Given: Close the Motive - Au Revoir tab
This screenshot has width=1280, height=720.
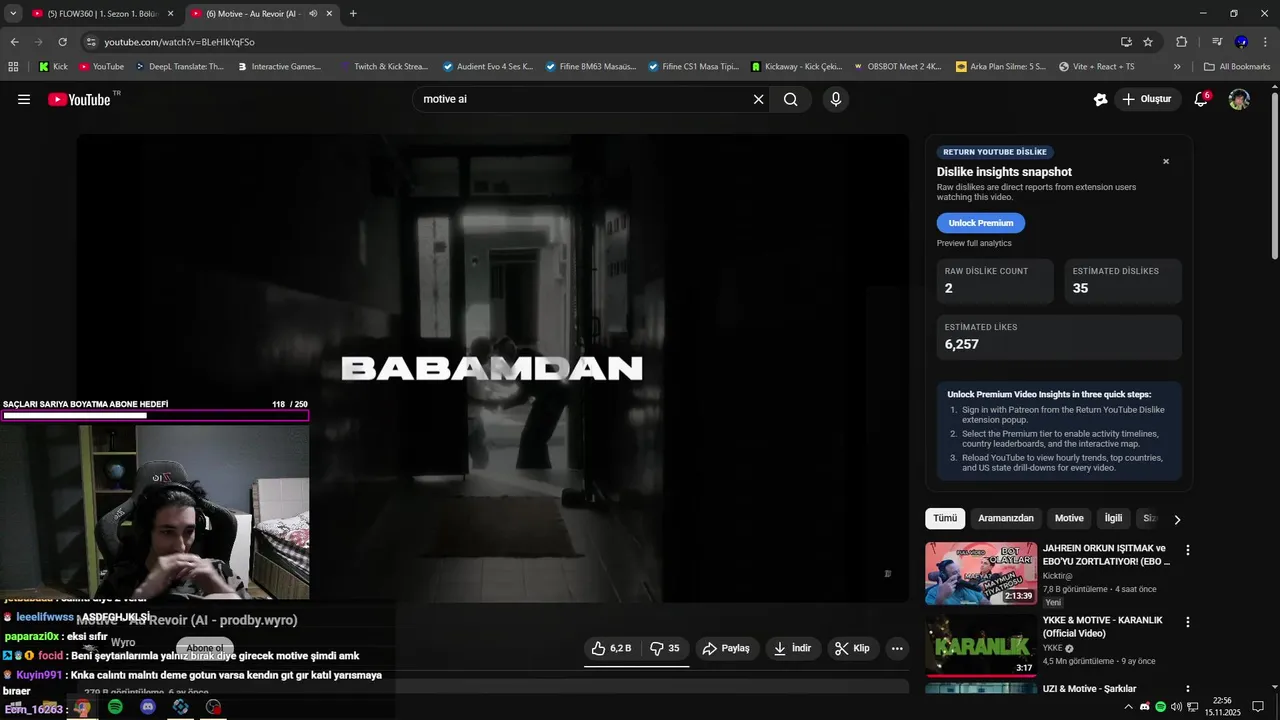Looking at the screenshot, I should coord(329,14).
